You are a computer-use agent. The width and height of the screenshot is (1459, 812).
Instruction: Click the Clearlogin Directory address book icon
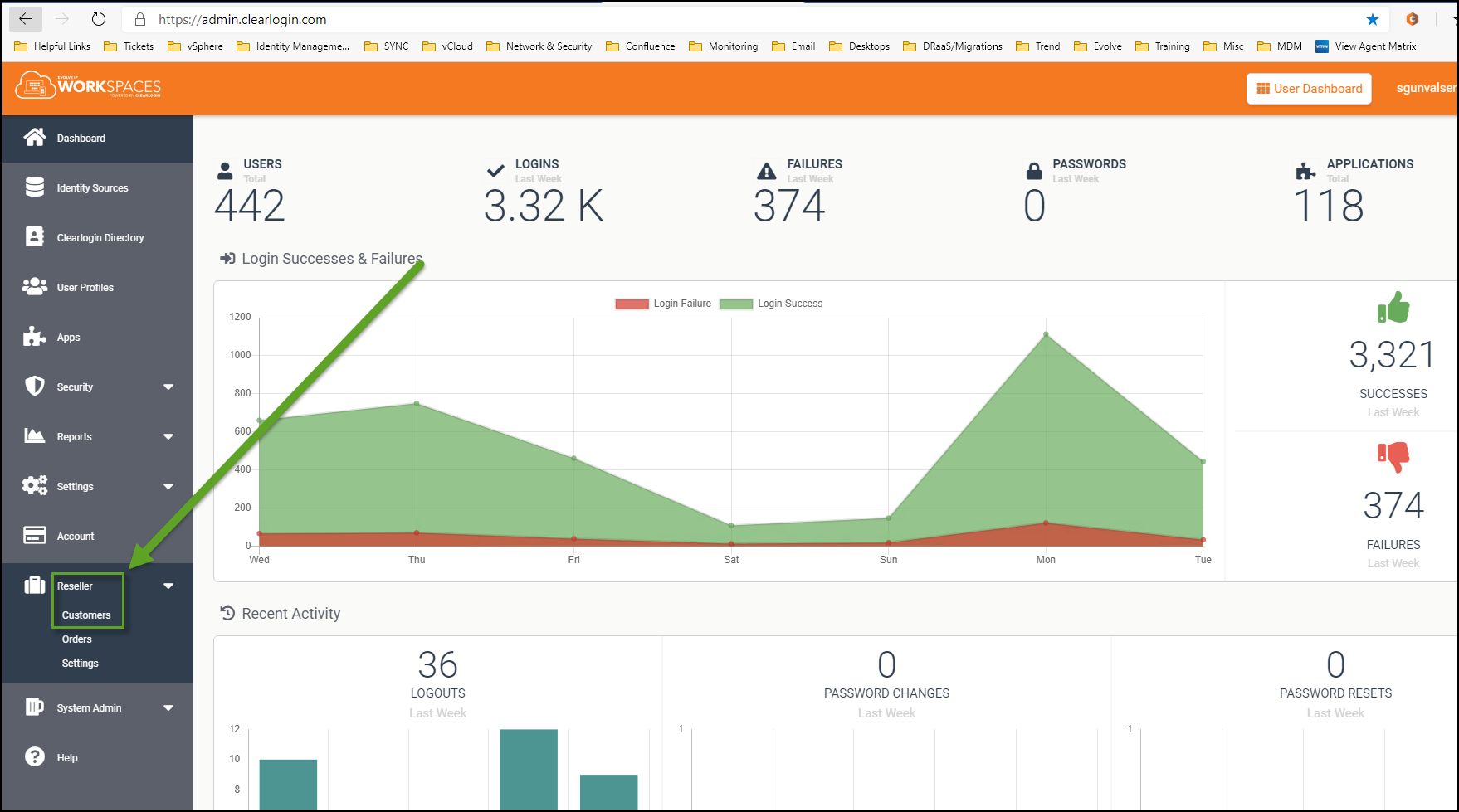pyautogui.click(x=35, y=237)
